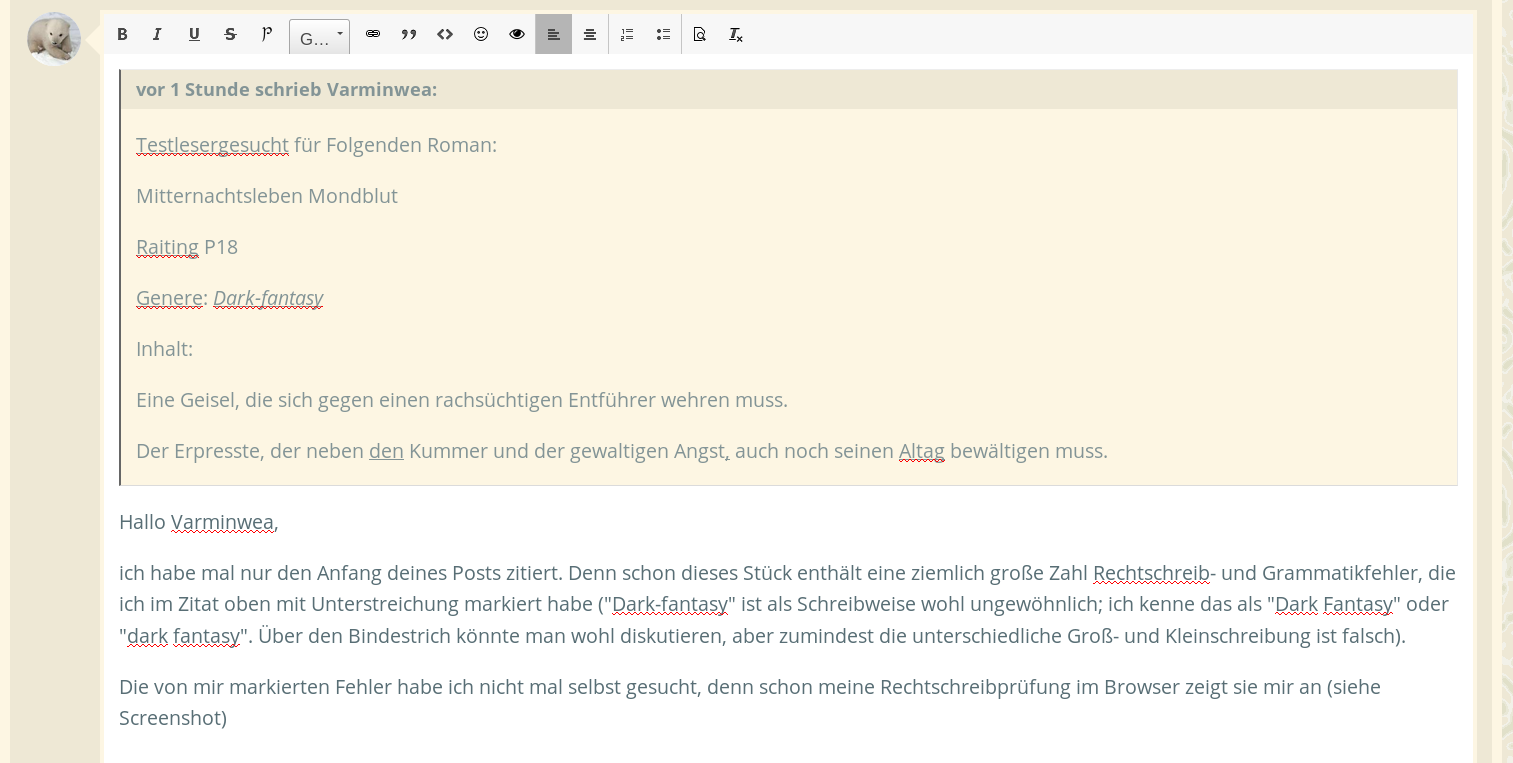Screen dimensions: 1513x763
Task: Toggle underline formatting
Action: [194, 35]
